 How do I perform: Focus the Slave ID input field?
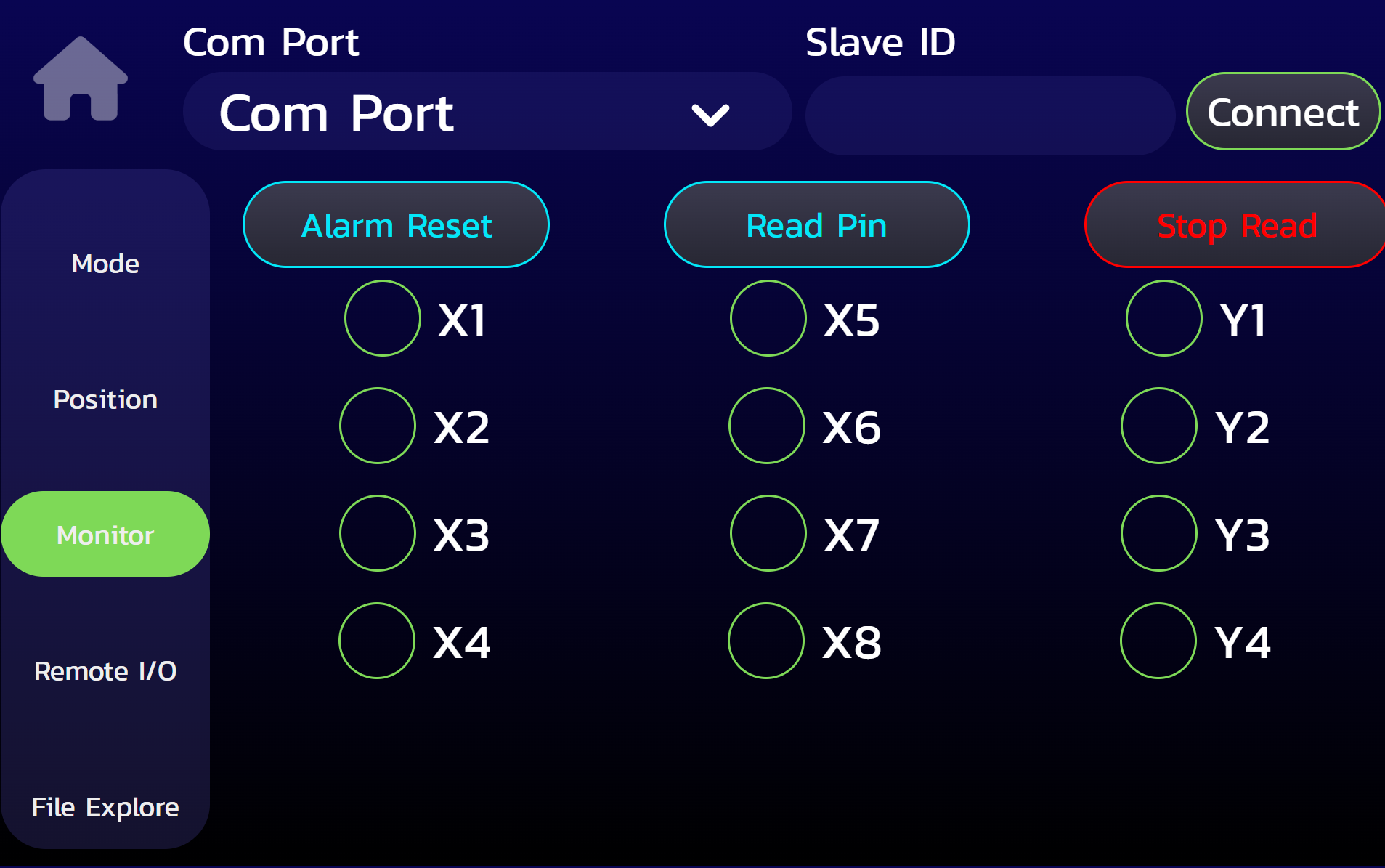click(989, 115)
